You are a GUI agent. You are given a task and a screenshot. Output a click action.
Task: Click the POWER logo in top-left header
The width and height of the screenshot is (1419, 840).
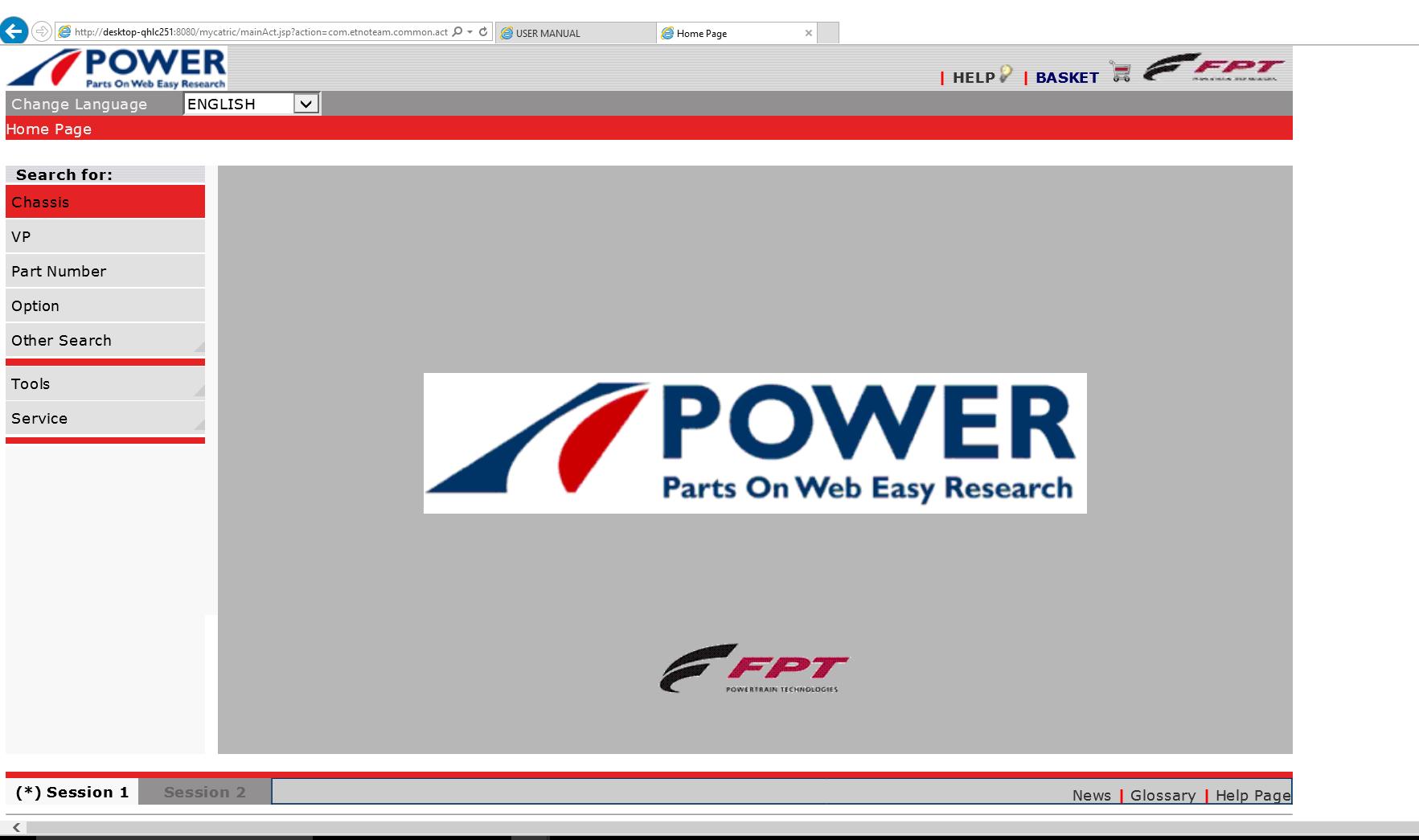pos(117,68)
